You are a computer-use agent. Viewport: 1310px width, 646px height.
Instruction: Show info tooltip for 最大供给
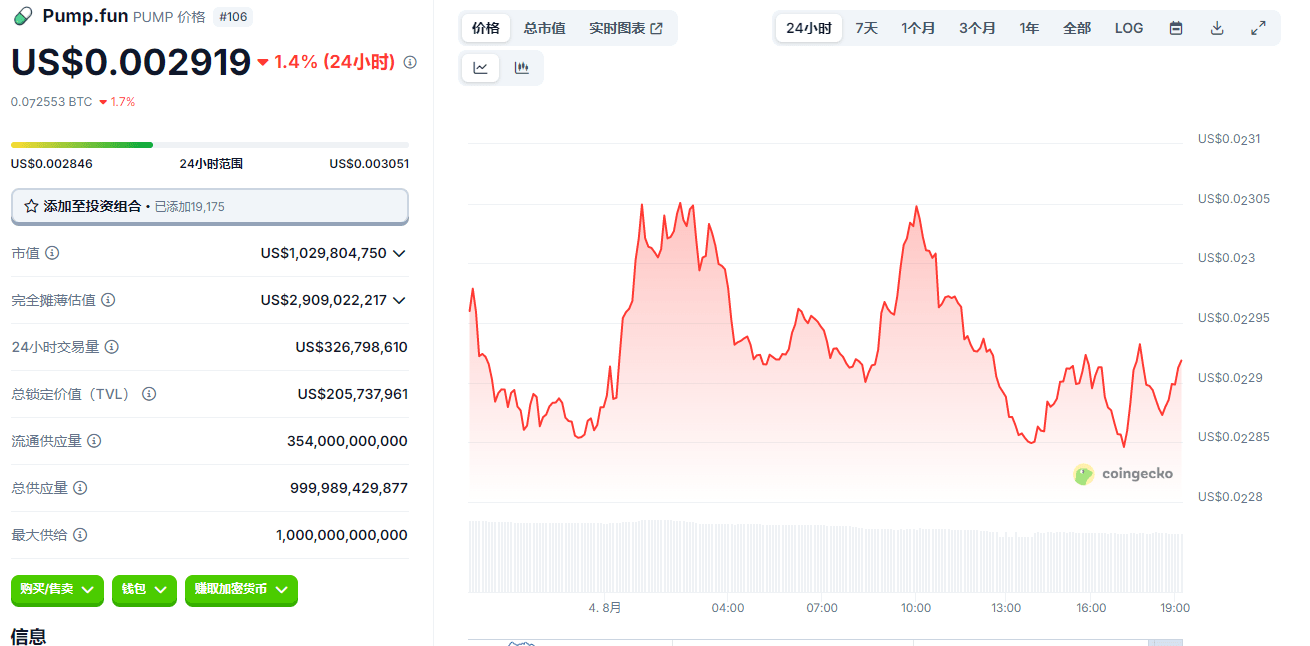point(80,535)
